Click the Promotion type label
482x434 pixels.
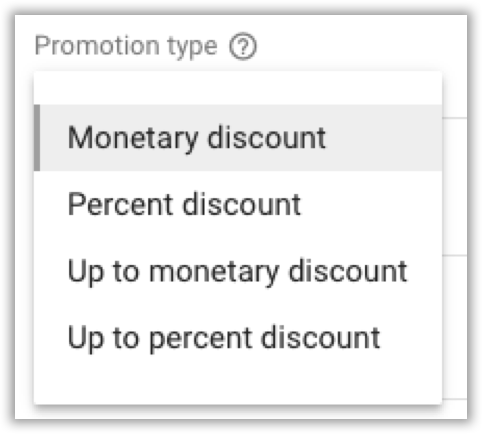126,46
